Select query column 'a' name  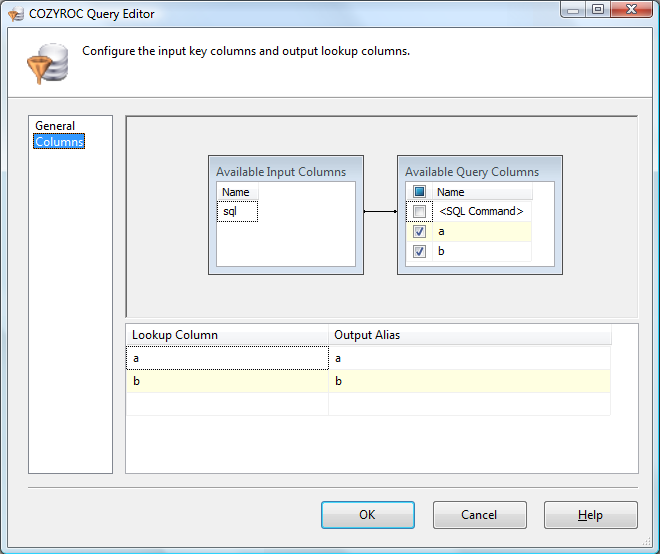(482, 231)
